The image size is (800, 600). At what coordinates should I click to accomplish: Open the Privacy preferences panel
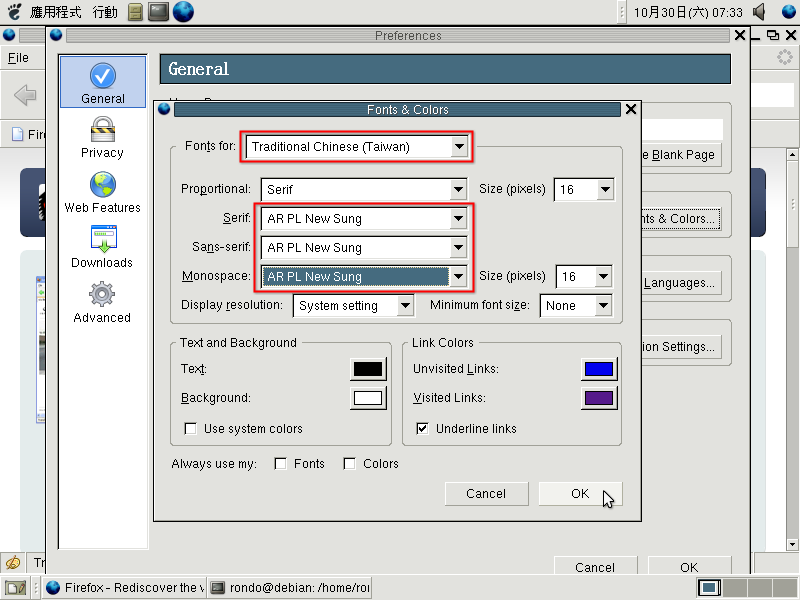[102, 138]
